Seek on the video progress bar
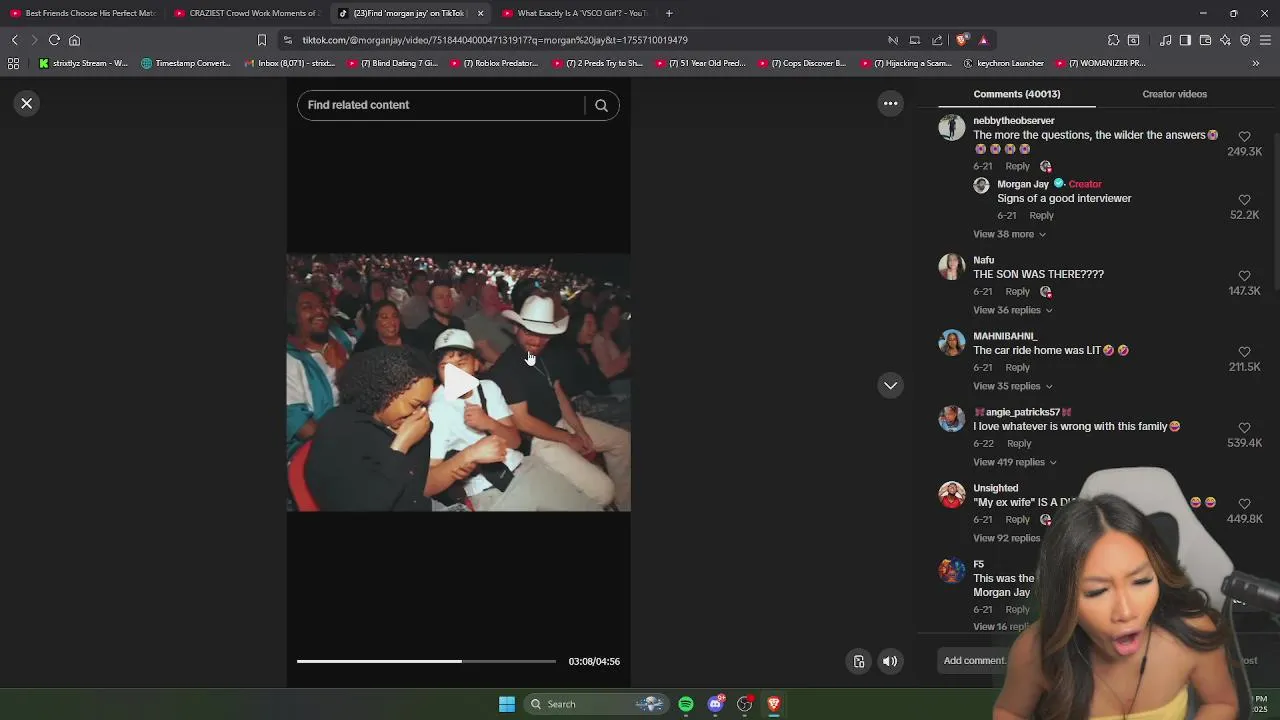The image size is (1280, 720). point(426,661)
